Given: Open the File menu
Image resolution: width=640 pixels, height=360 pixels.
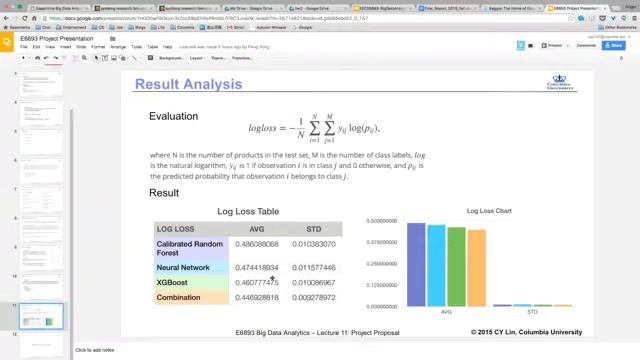Looking at the screenshot, I should tap(24, 47).
